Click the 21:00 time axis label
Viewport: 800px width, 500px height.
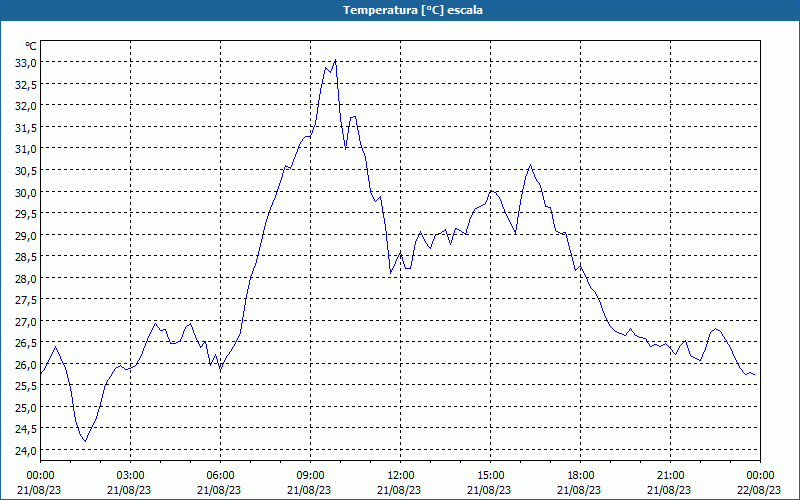tap(670, 476)
